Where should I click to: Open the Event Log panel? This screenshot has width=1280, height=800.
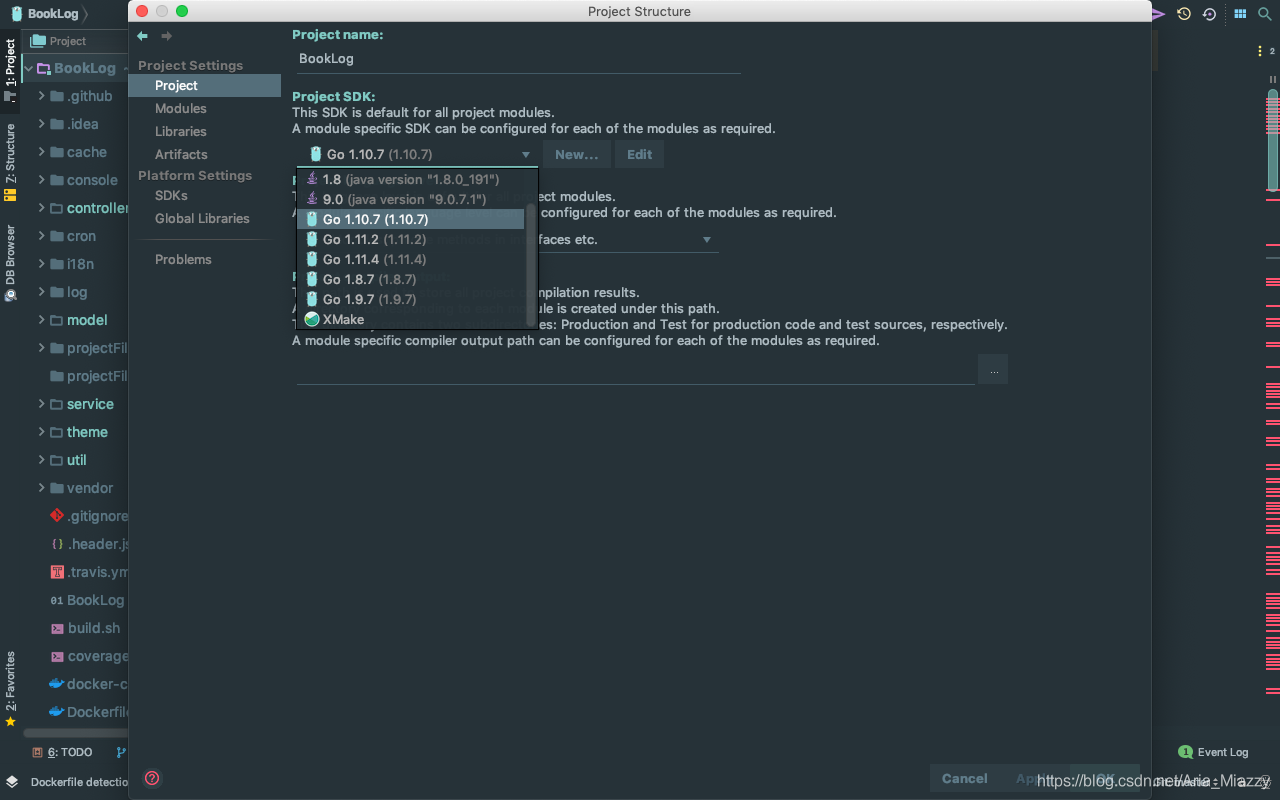1213,752
